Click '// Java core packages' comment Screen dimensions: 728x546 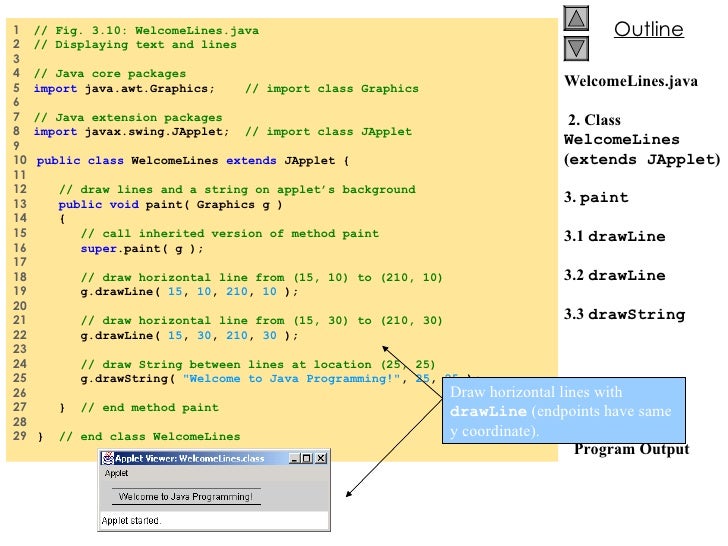click(110, 73)
